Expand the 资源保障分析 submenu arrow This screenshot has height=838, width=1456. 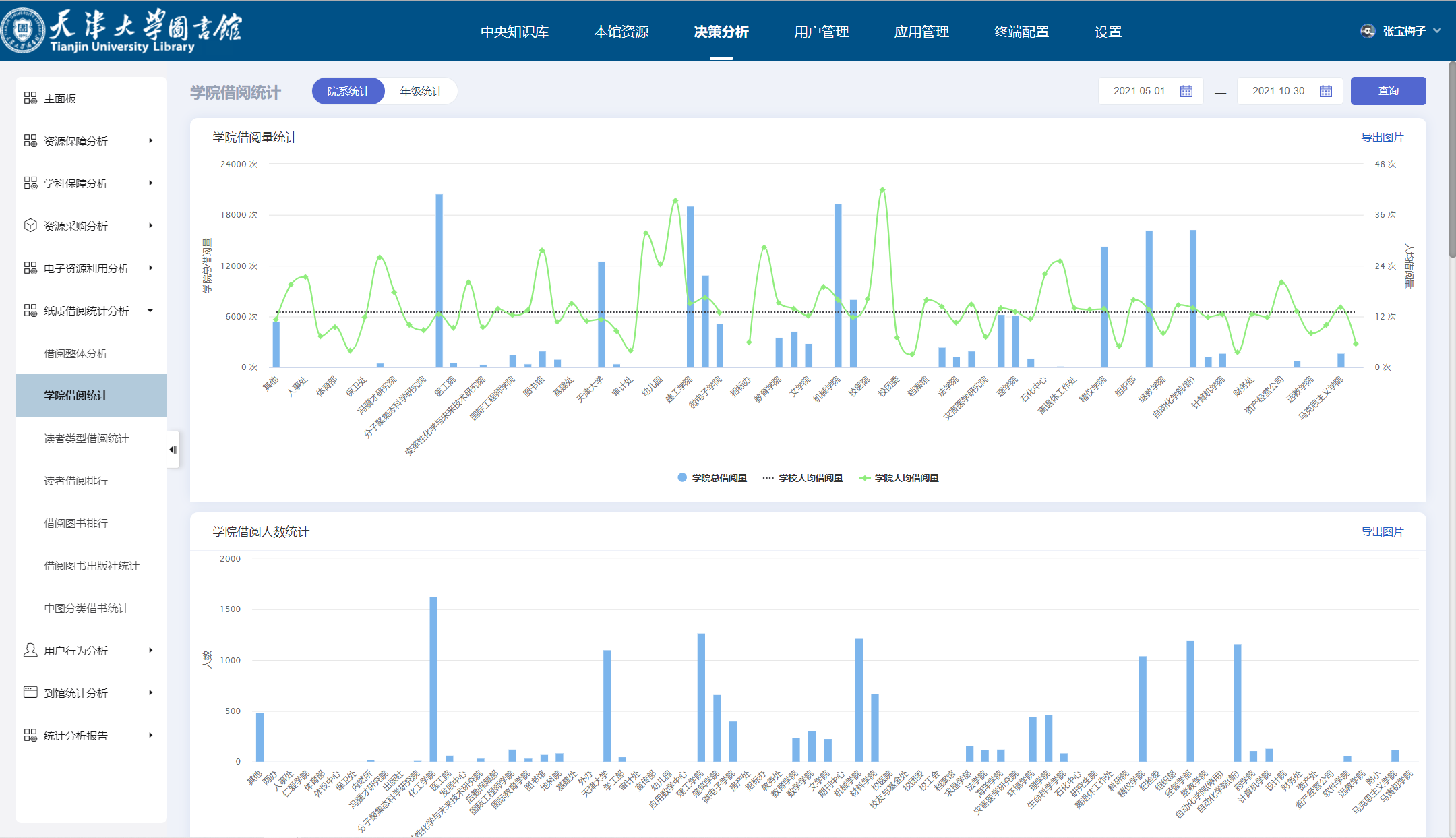(x=151, y=140)
